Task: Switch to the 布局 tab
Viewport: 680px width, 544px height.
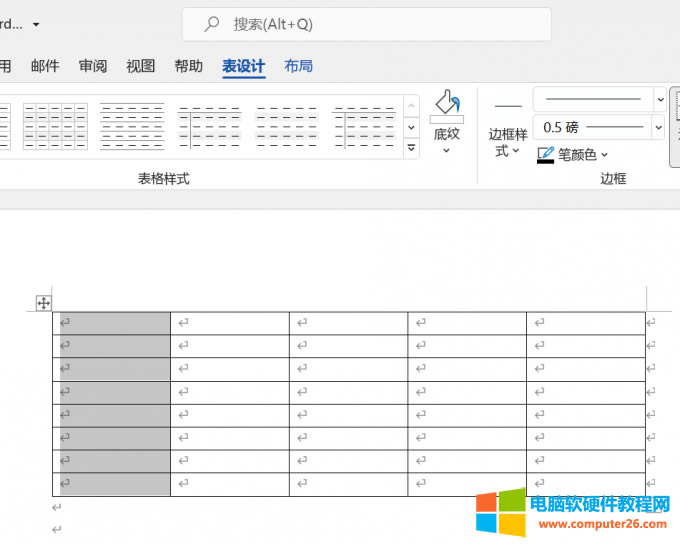Action: coord(298,66)
